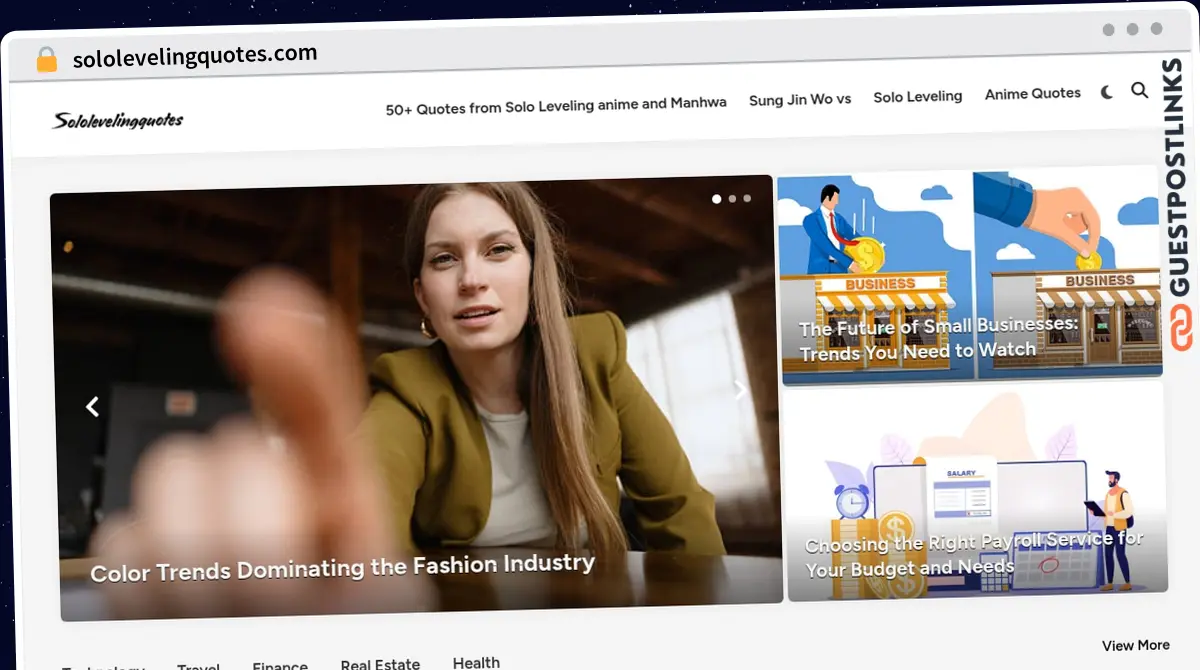Open the search magnifier icon
The width and height of the screenshot is (1200, 670).
click(1139, 90)
